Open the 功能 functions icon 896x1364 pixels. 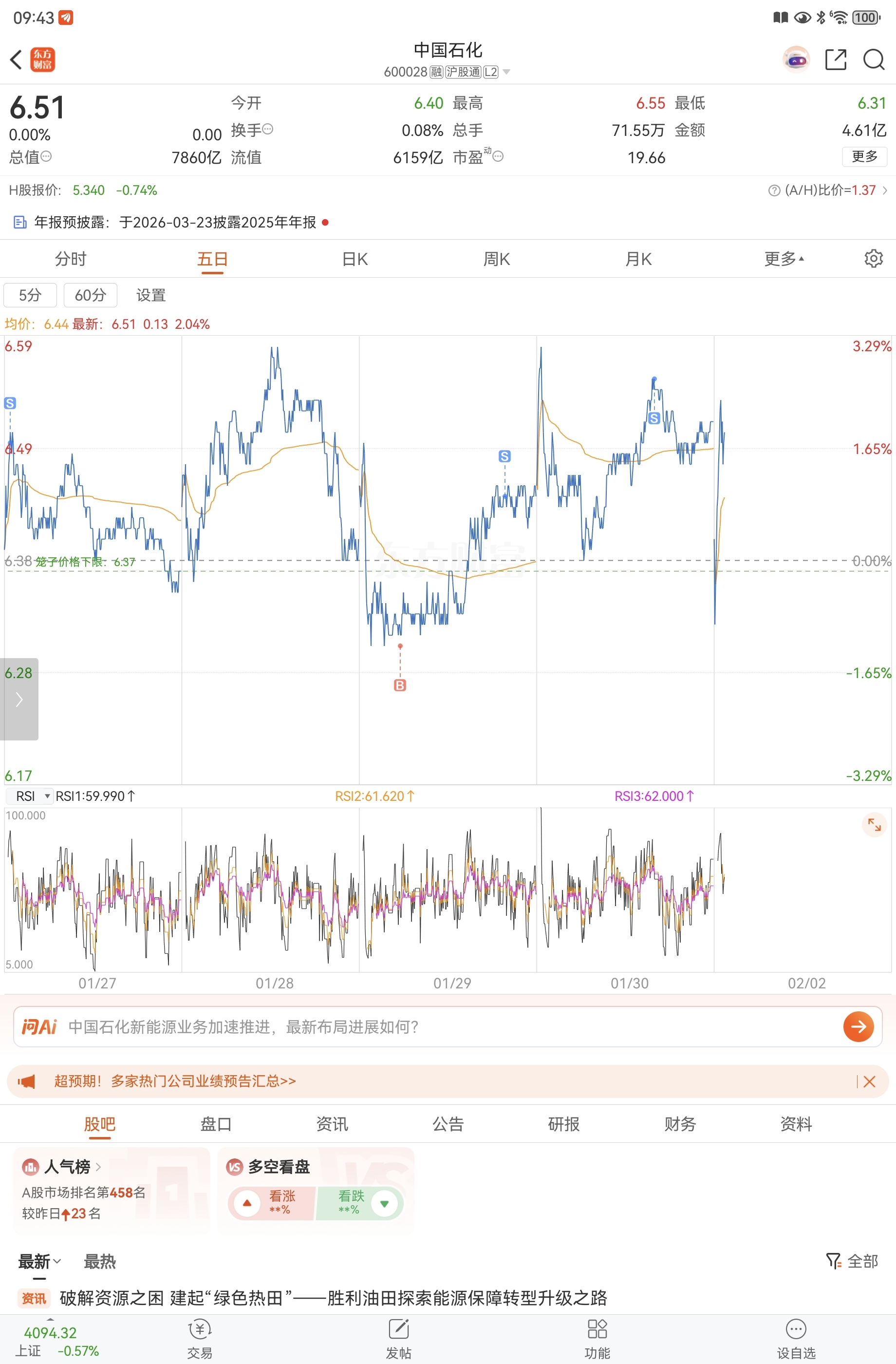click(597, 1338)
